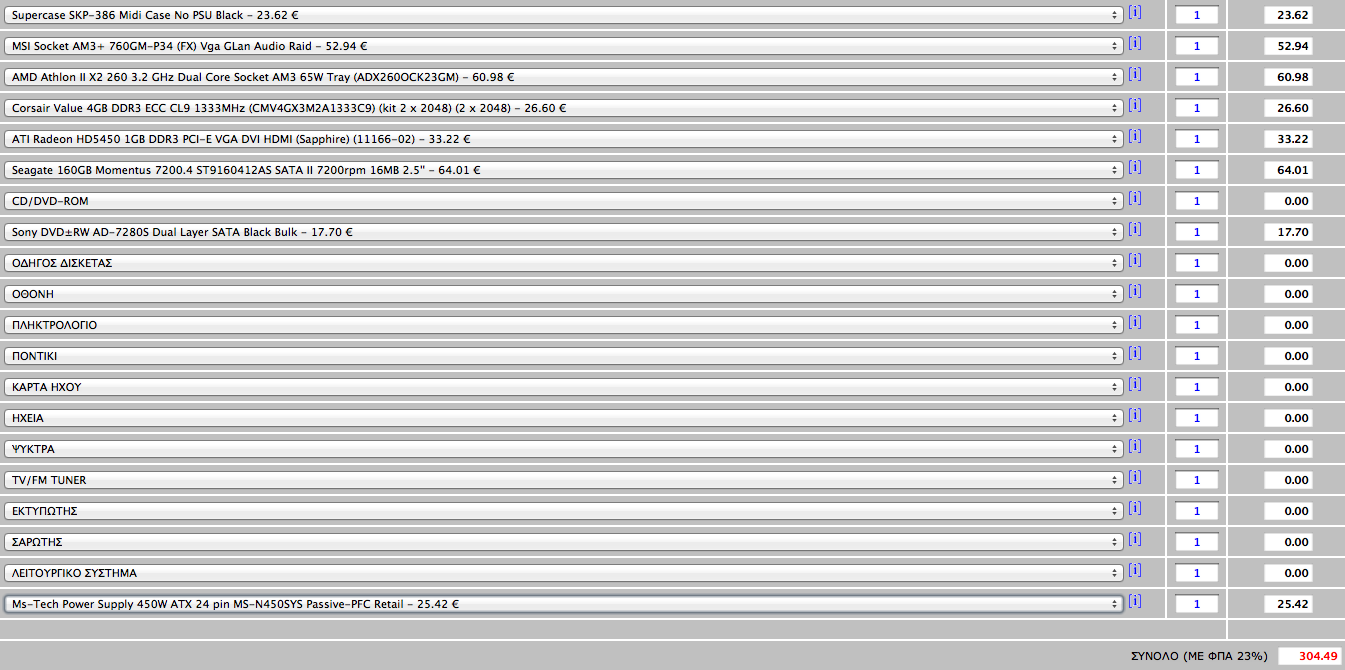The height and width of the screenshot is (670, 1345).
Task: Click the [i] info link for Supercase case
Action: coord(1134,12)
